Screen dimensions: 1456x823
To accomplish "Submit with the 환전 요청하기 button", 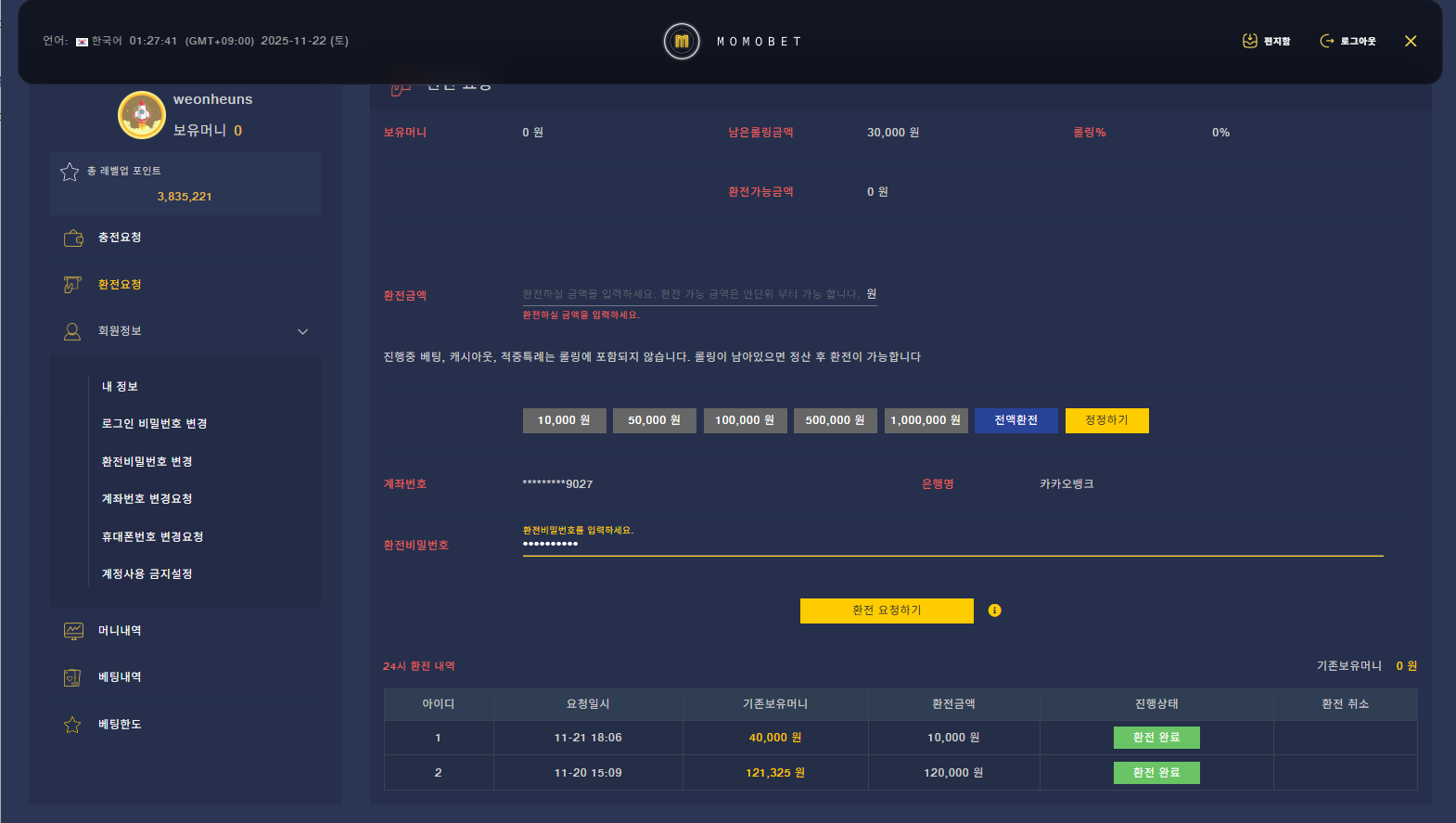I will click(887, 611).
